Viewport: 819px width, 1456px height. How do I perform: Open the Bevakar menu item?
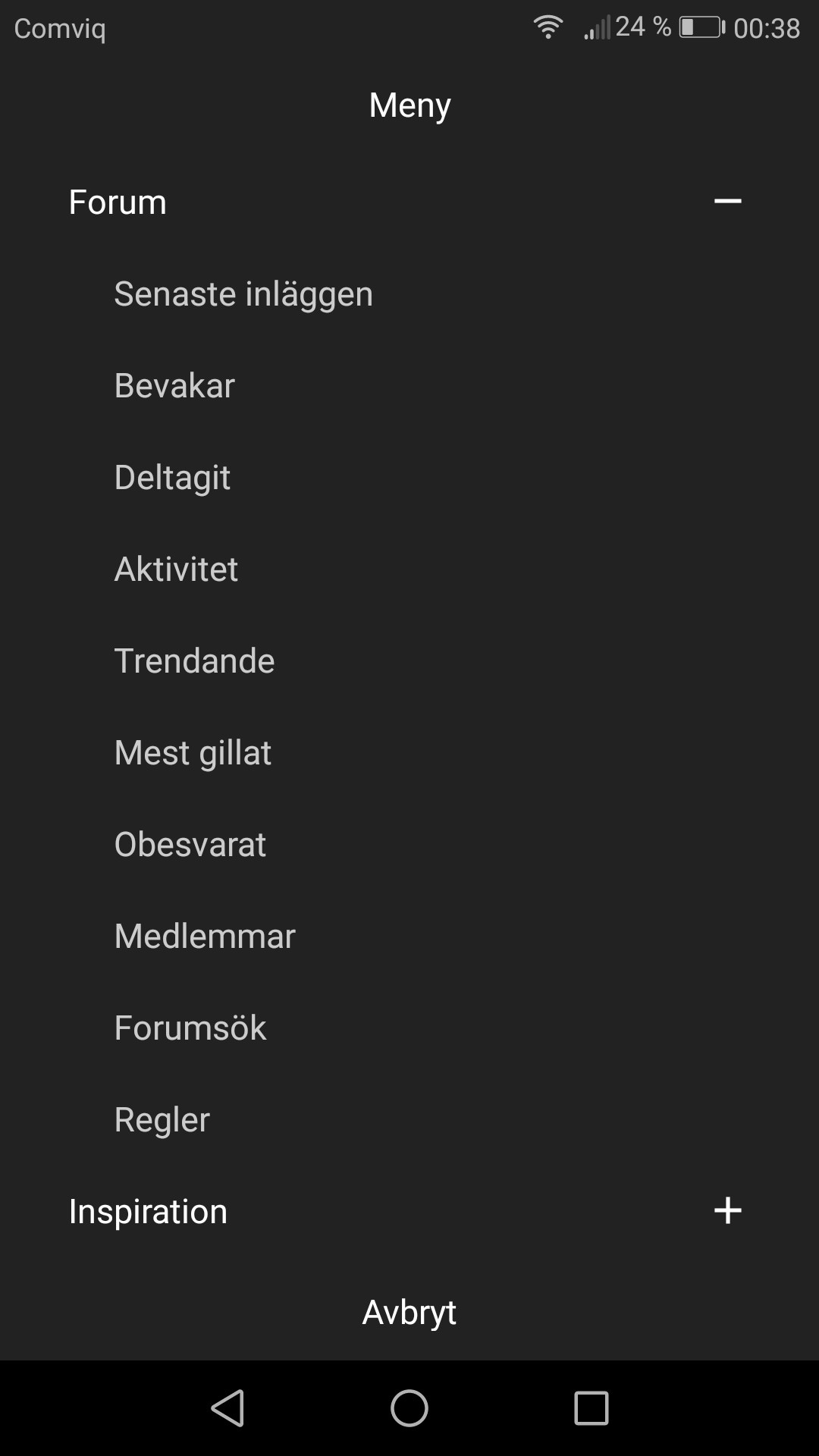pos(174,386)
